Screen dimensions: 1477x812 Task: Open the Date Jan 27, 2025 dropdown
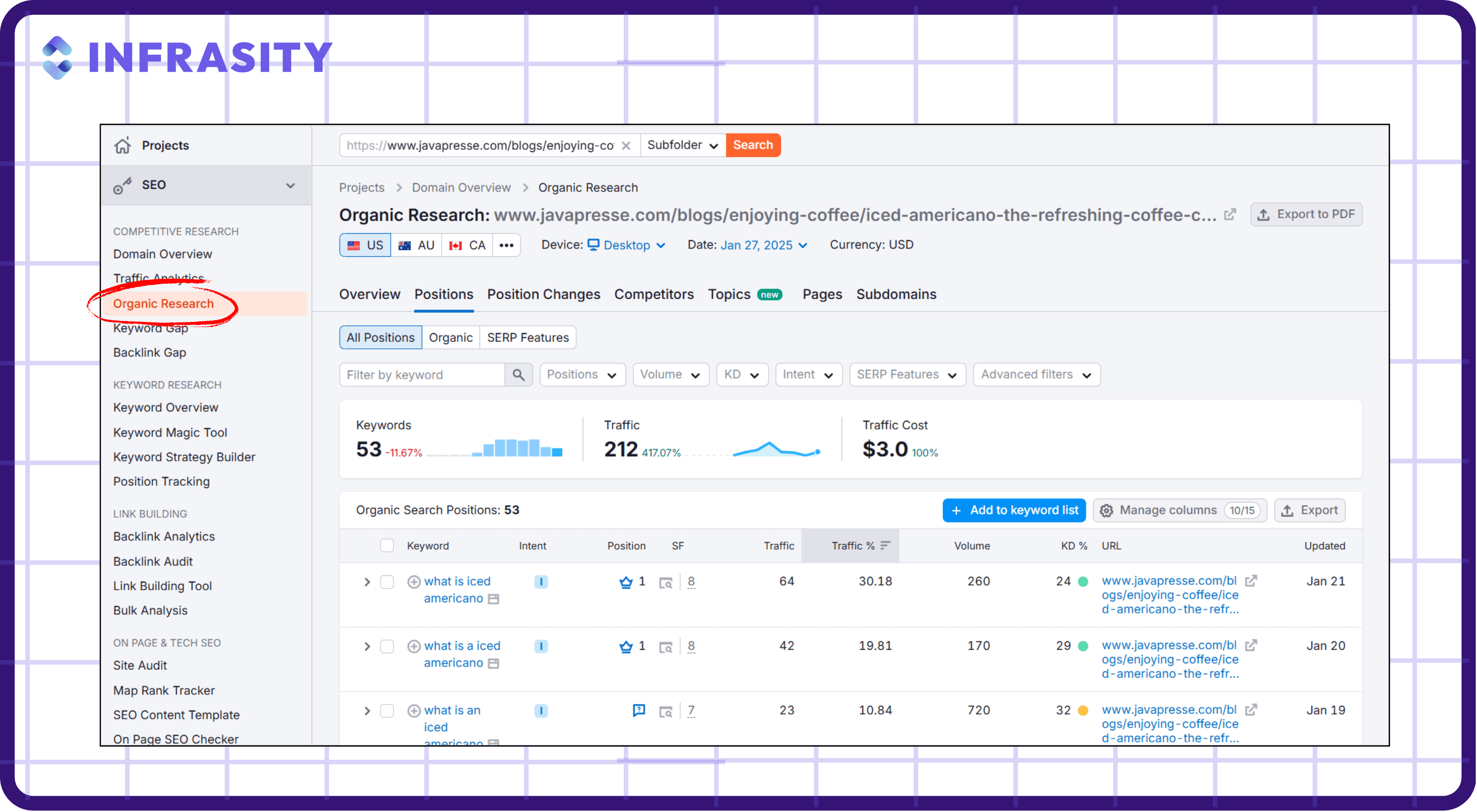tap(764, 245)
